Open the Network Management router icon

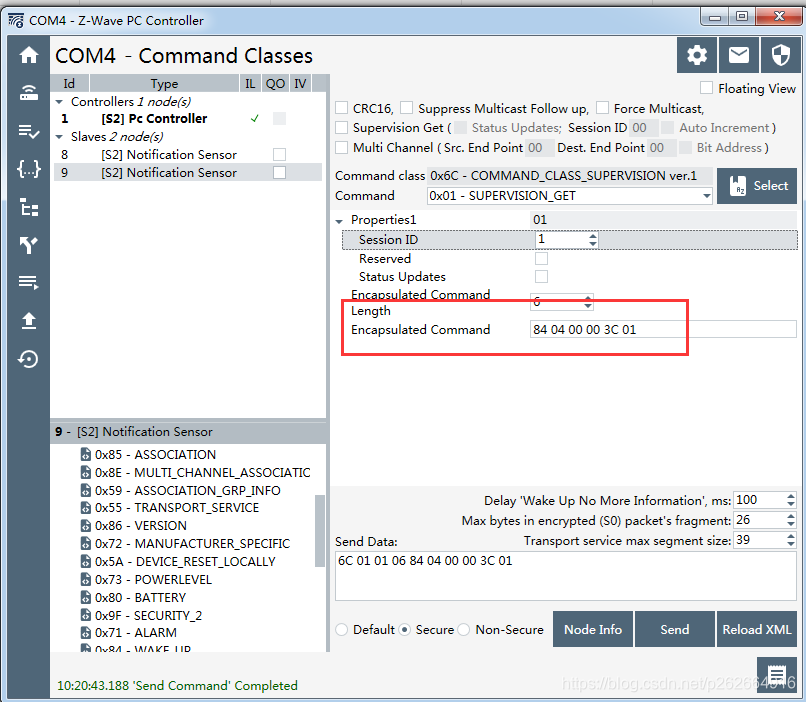[x=29, y=93]
